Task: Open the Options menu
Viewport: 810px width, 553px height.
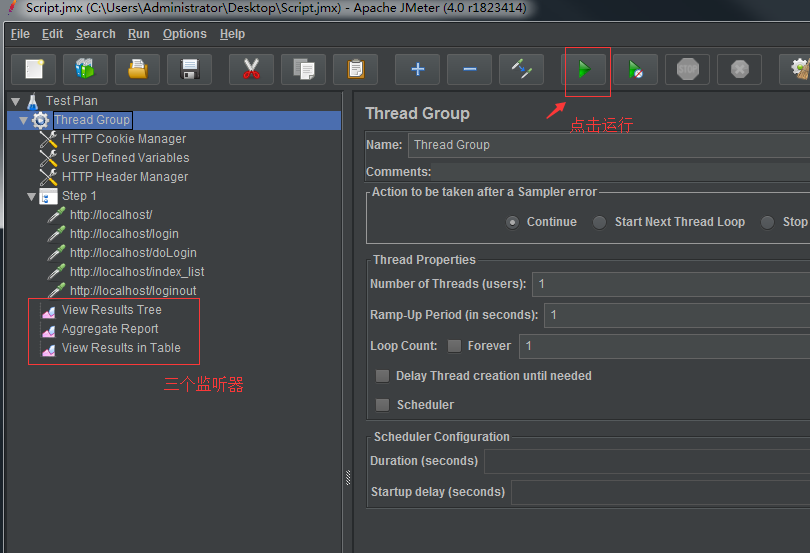Action: click(184, 34)
